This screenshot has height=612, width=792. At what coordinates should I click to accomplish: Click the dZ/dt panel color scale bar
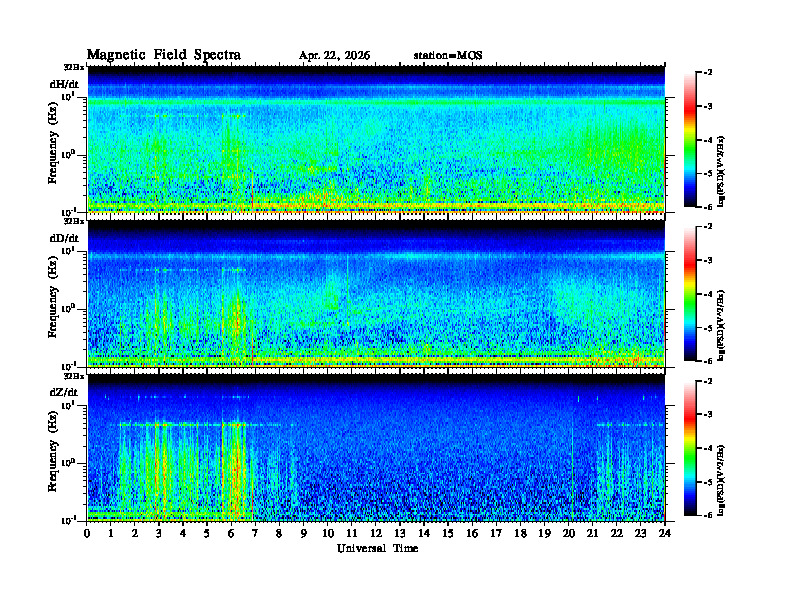point(690,448)
